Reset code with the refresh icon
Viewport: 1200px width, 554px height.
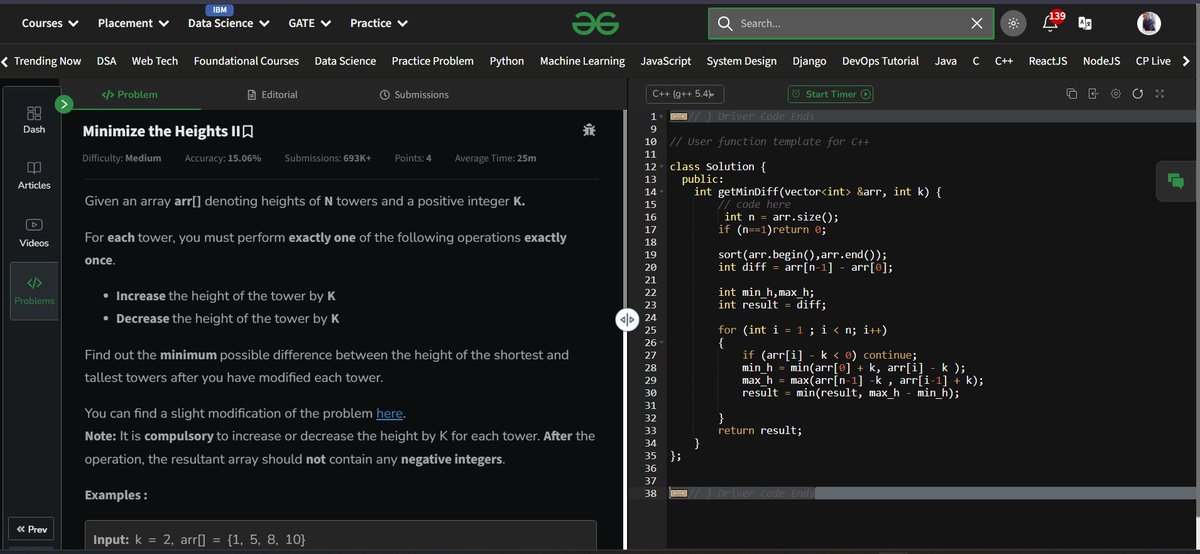pyautogui.click(x=1137, y=94)
